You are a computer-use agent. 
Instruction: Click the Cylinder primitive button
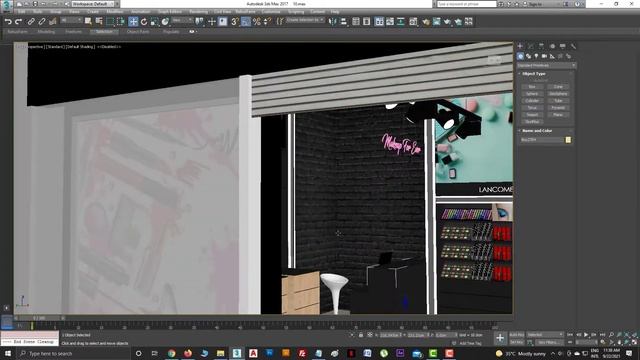tap(532, 100)
